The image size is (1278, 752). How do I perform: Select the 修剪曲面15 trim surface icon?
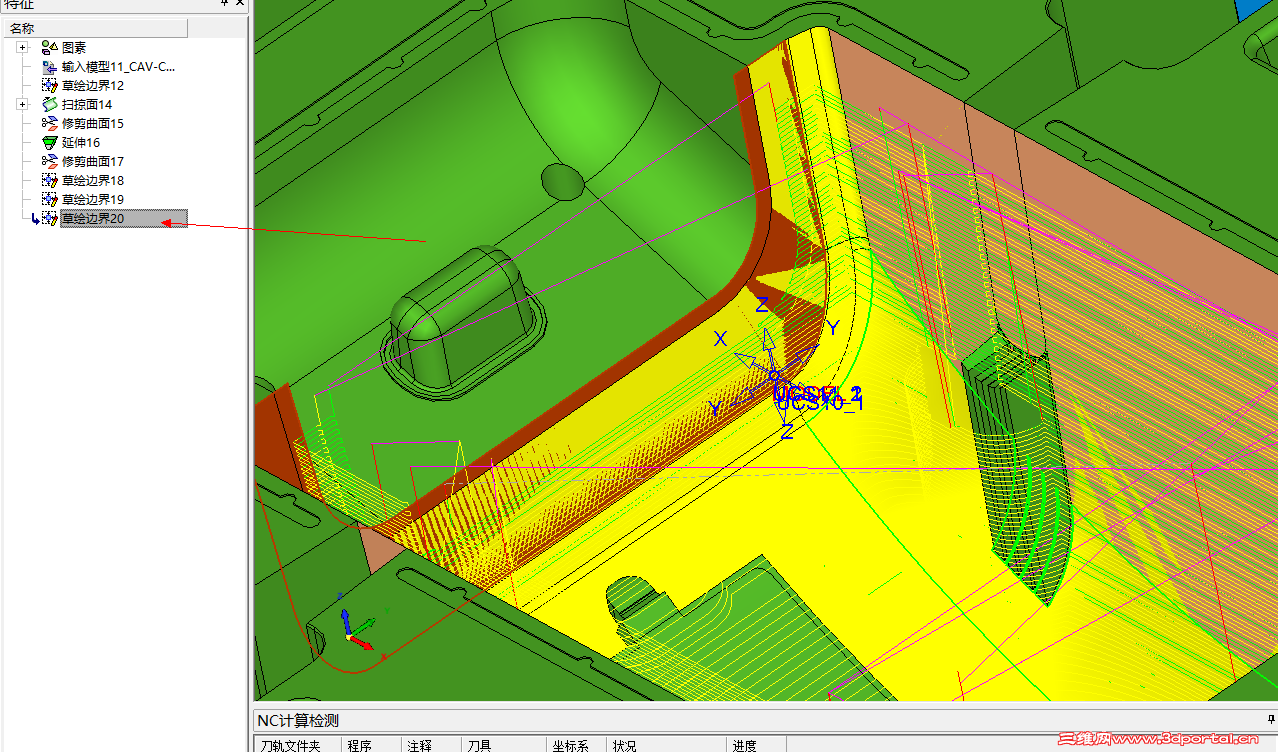(x=50, y=123)
